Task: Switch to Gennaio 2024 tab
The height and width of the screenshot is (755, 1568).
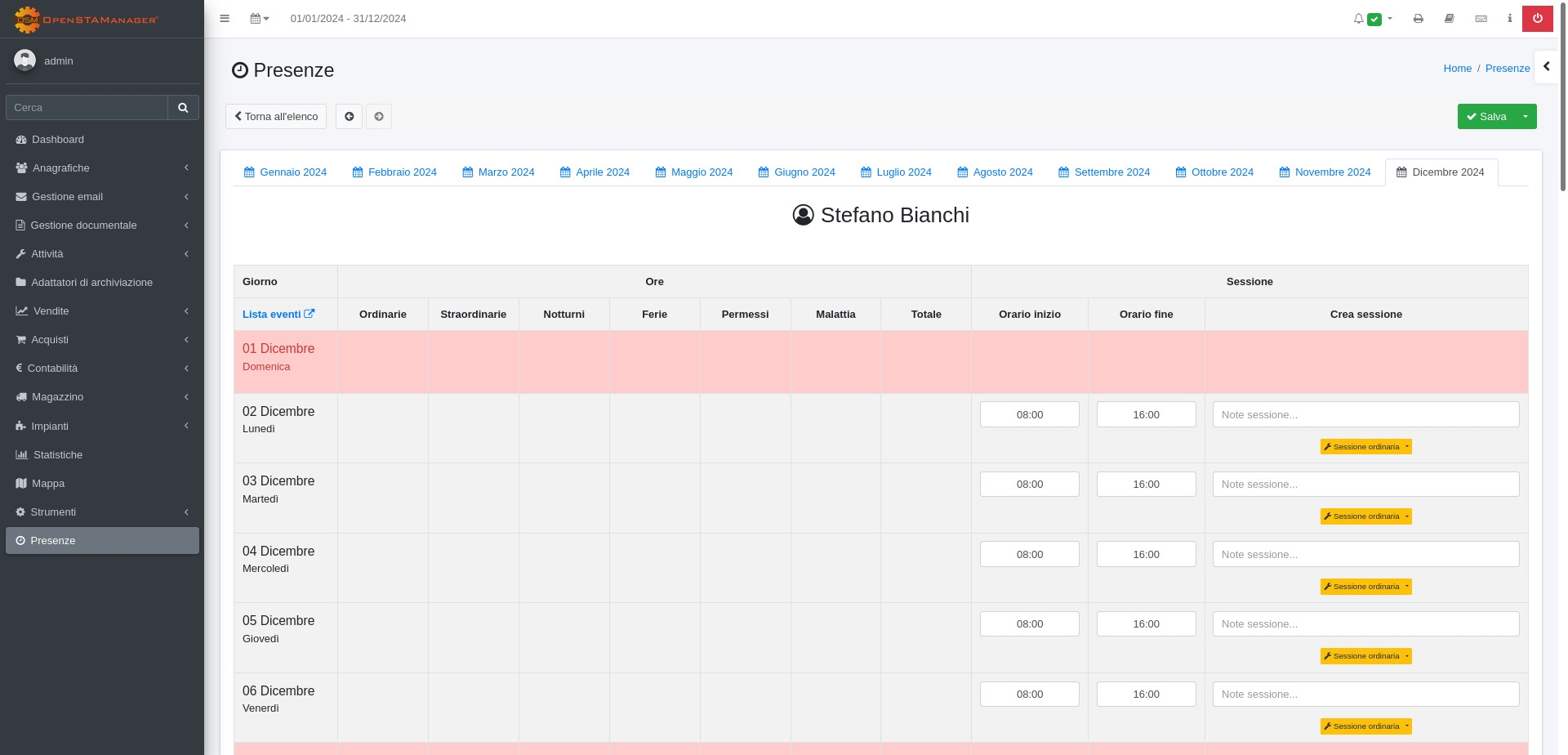Action: (x=285, y=172)
